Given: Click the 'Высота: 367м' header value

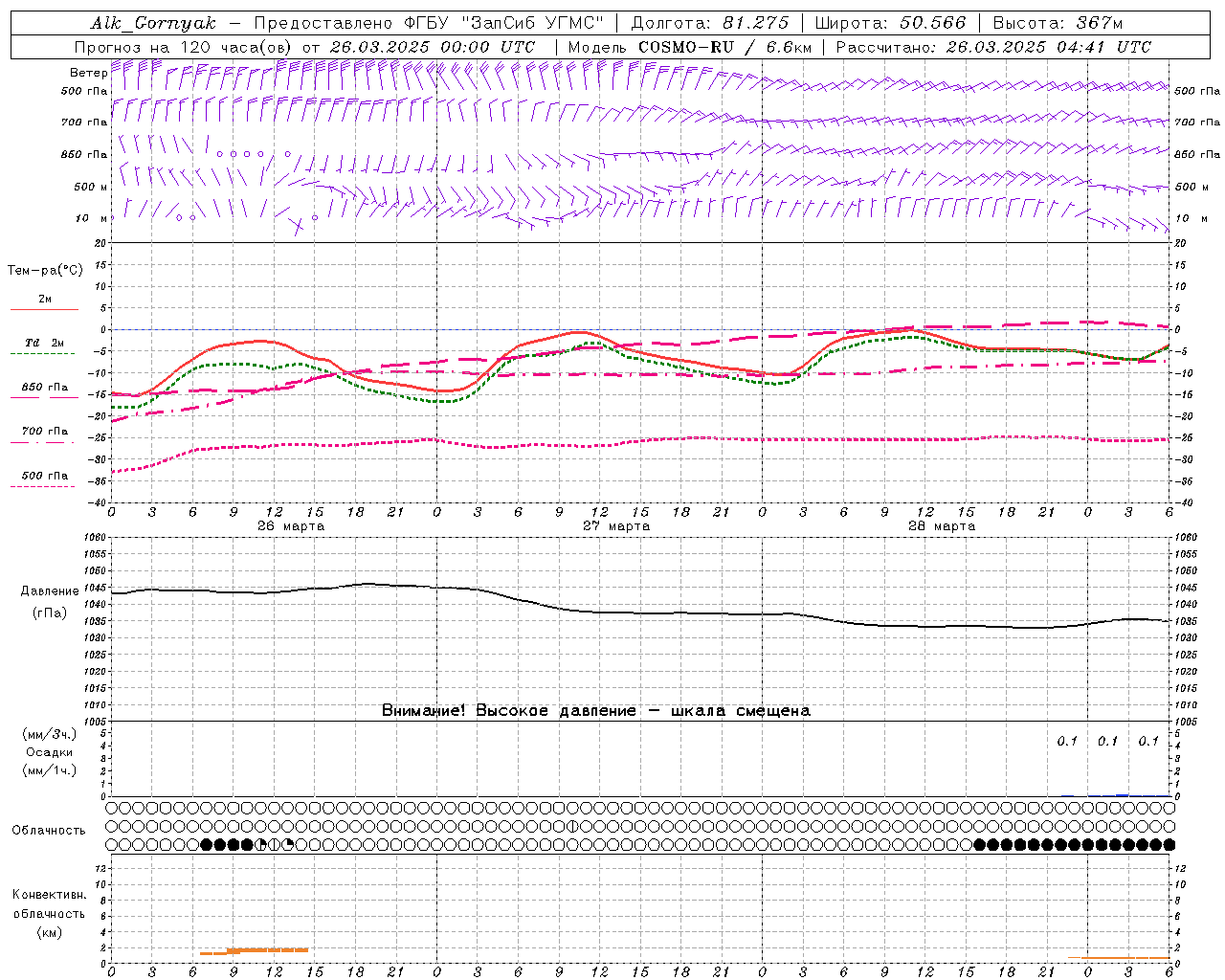Looking at the screenshot, I should (x=1058, y=23).
